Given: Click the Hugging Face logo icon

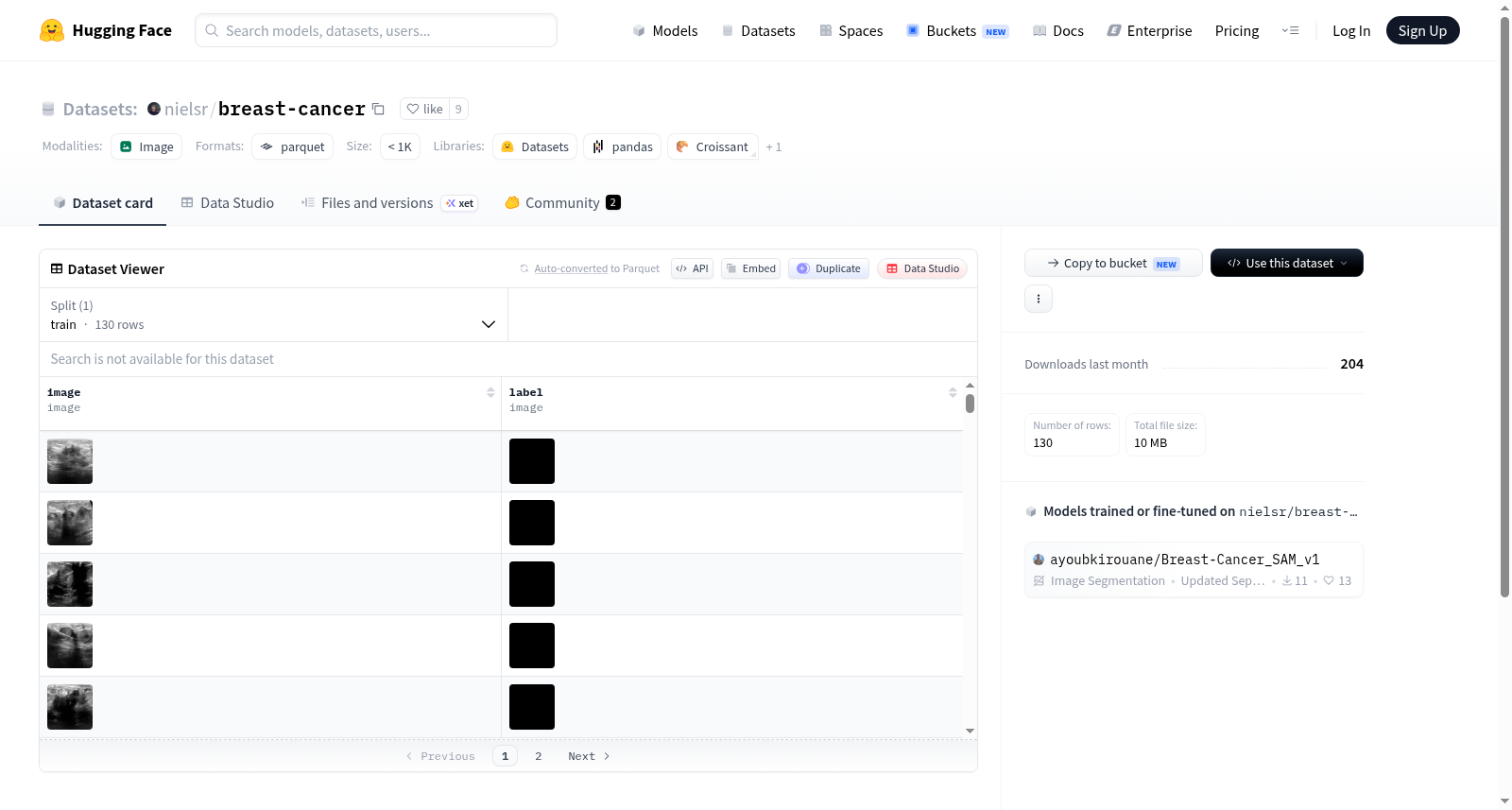Looking at the screenshot, I should pyautogui.click(x=52, y=30).
